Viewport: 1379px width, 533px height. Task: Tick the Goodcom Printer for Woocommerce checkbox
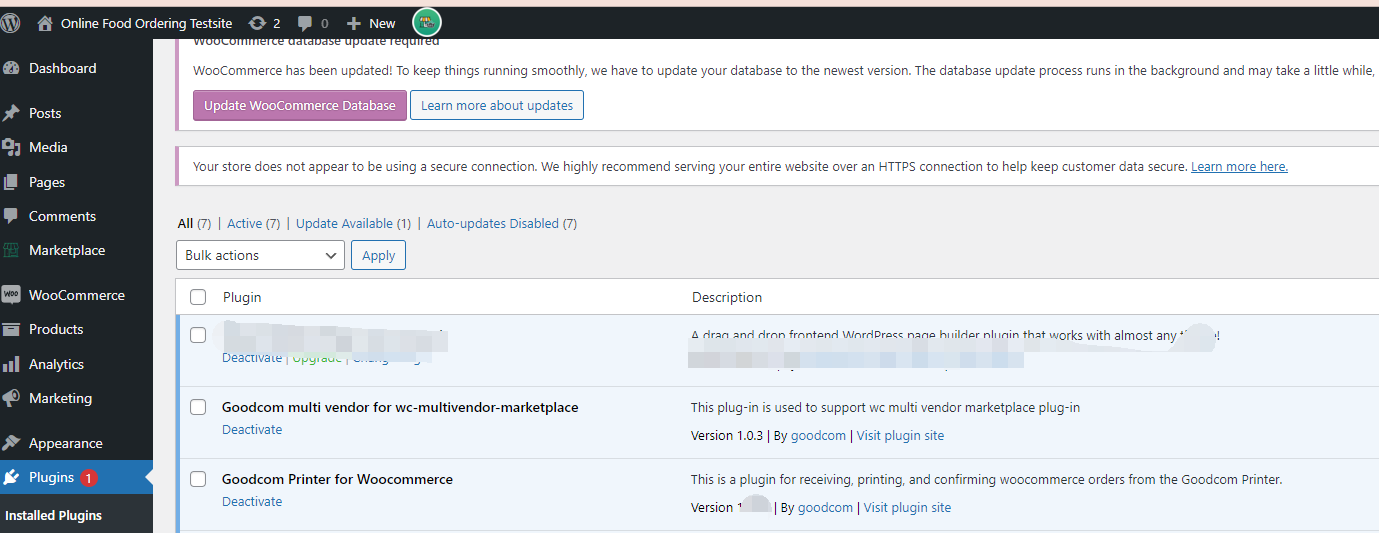[198, 479]
